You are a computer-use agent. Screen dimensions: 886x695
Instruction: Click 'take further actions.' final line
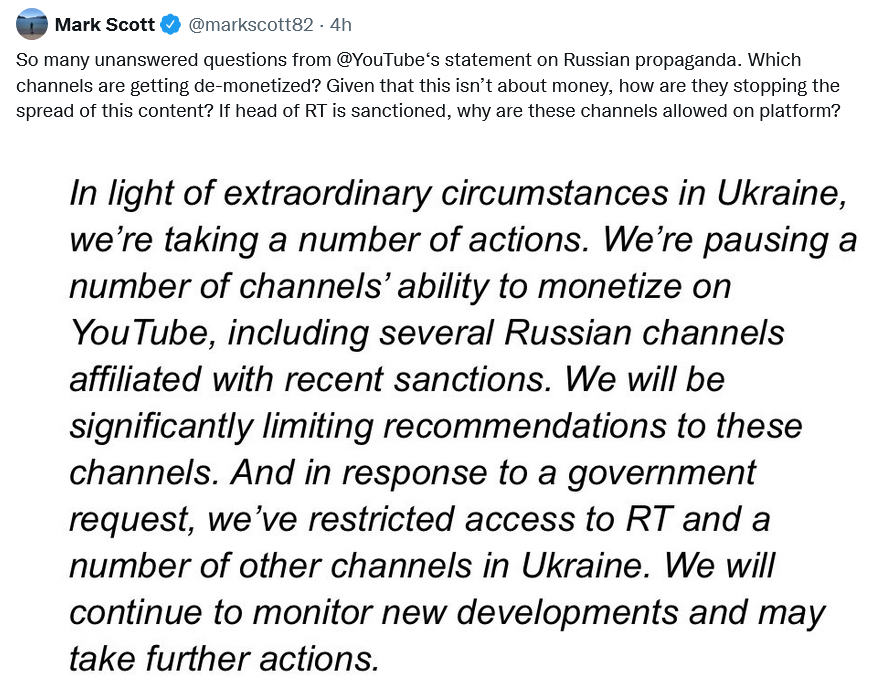point(225,658)
